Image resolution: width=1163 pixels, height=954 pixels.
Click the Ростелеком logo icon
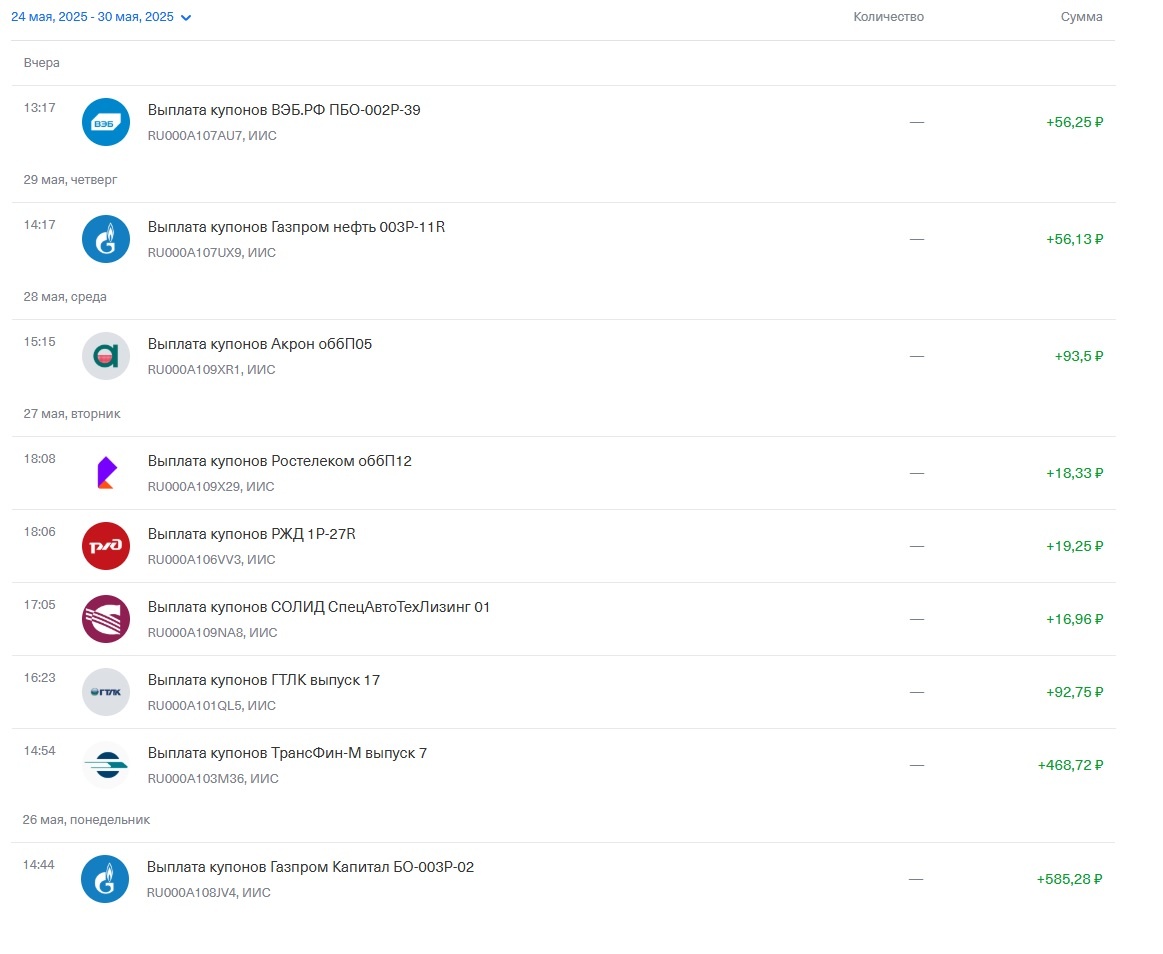pos(105,473)
